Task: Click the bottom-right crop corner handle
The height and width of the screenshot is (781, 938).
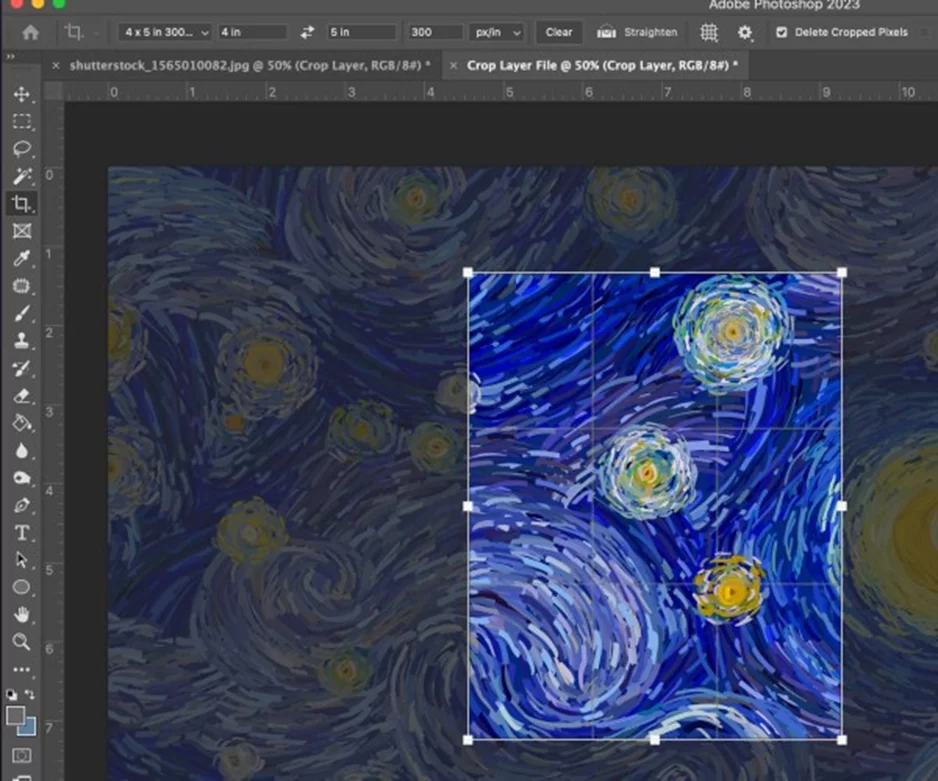Action: (x=842, y=740)
